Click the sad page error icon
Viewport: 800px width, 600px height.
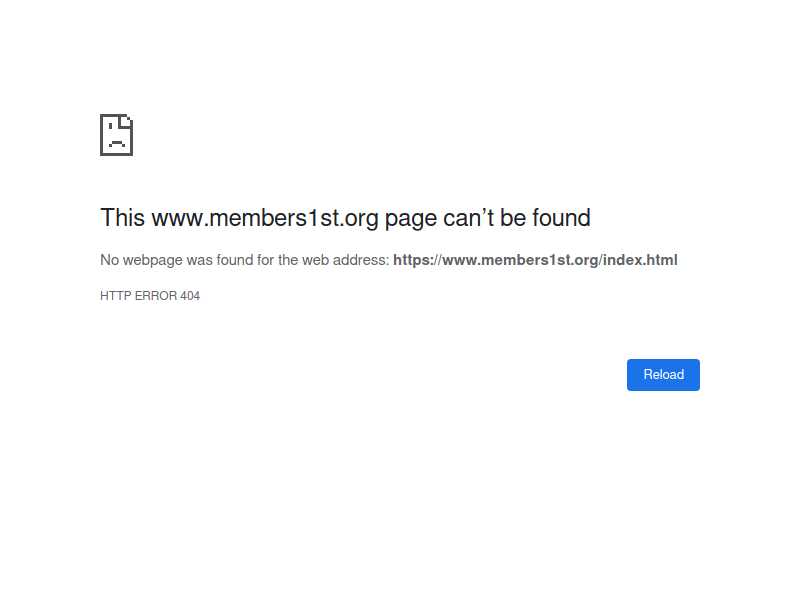[116, 135]
